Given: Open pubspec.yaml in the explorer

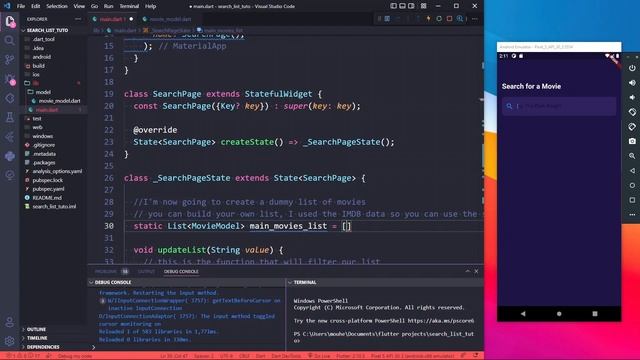Looking at the screenshot, I should coord(48,189).
